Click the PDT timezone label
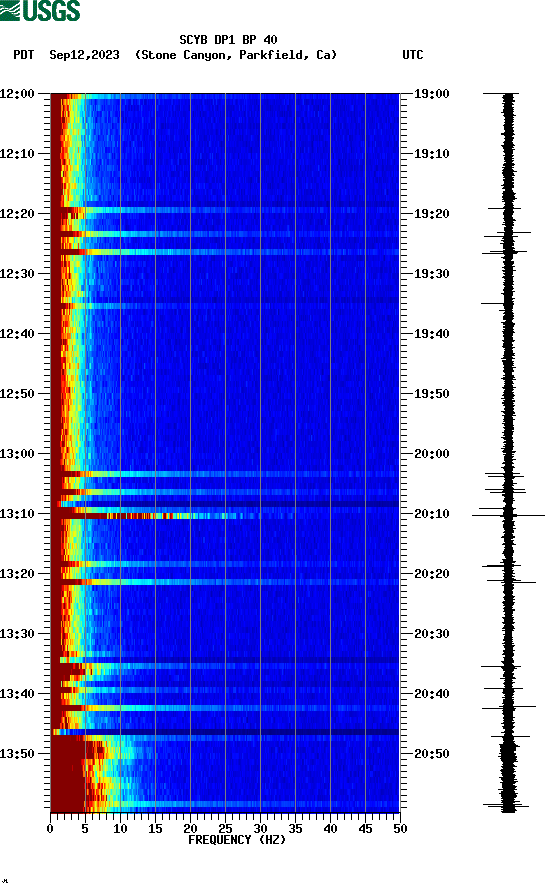Viewport: 552px width, 892px height. pos(24,55)
